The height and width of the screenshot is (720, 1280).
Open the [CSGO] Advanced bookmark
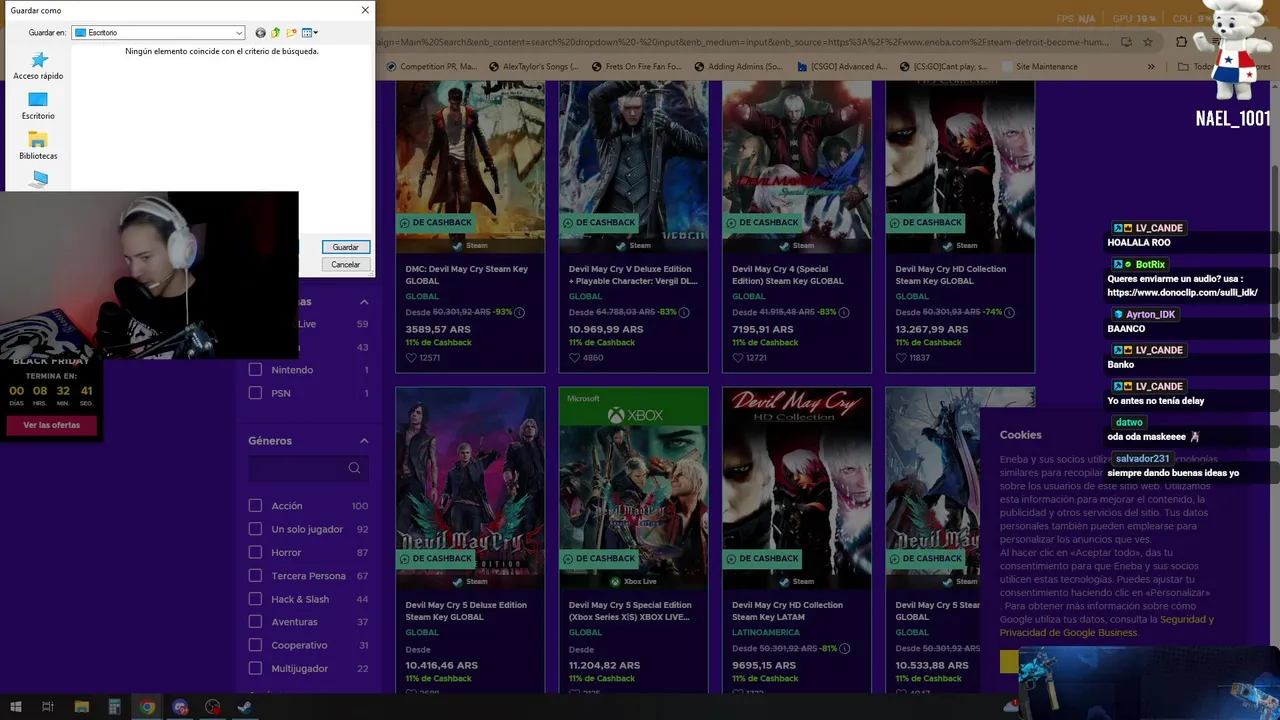[842, 67]
